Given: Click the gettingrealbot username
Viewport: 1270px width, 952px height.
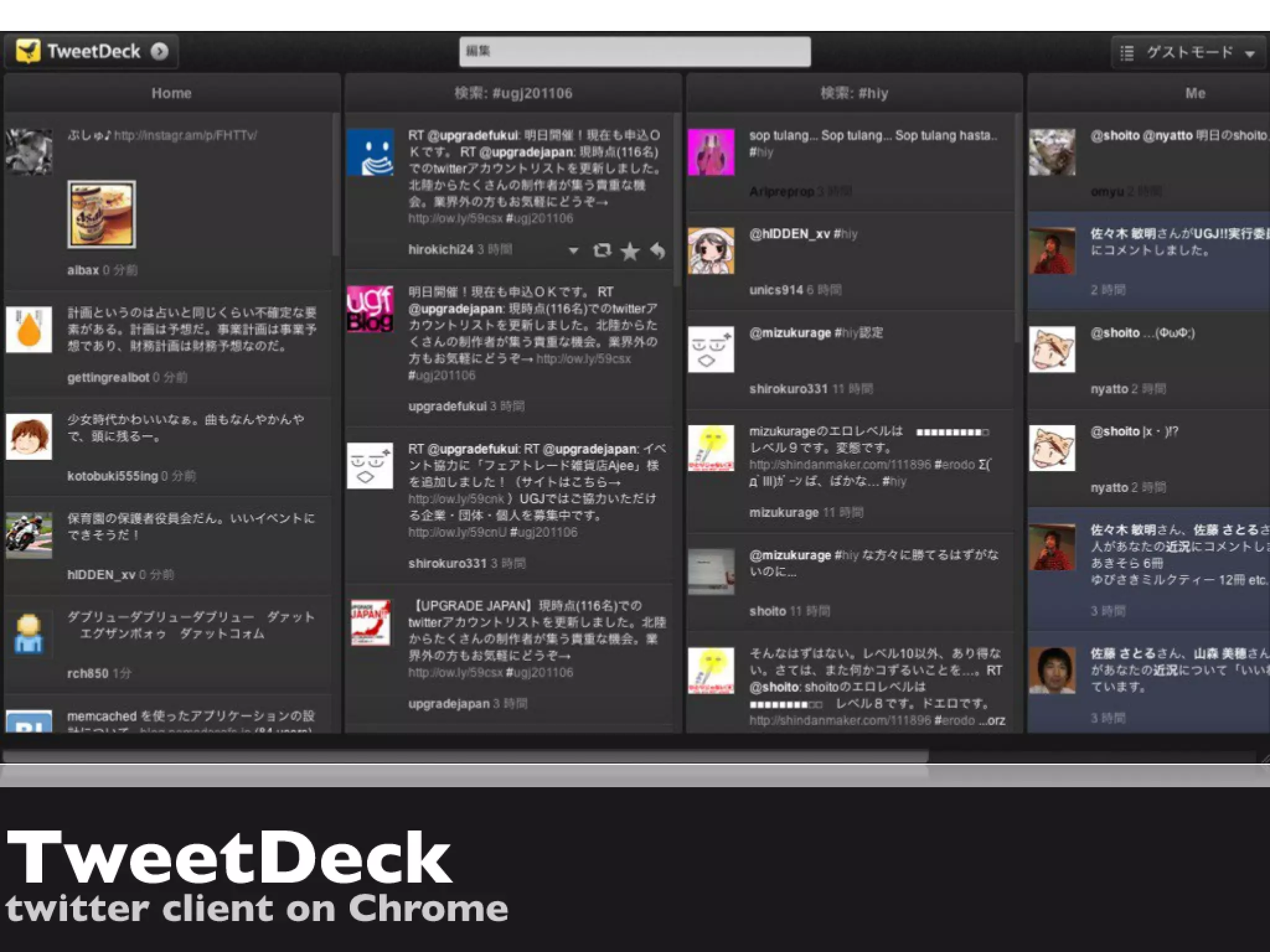Looking at the screenshot, I should (x=108, y=377).
